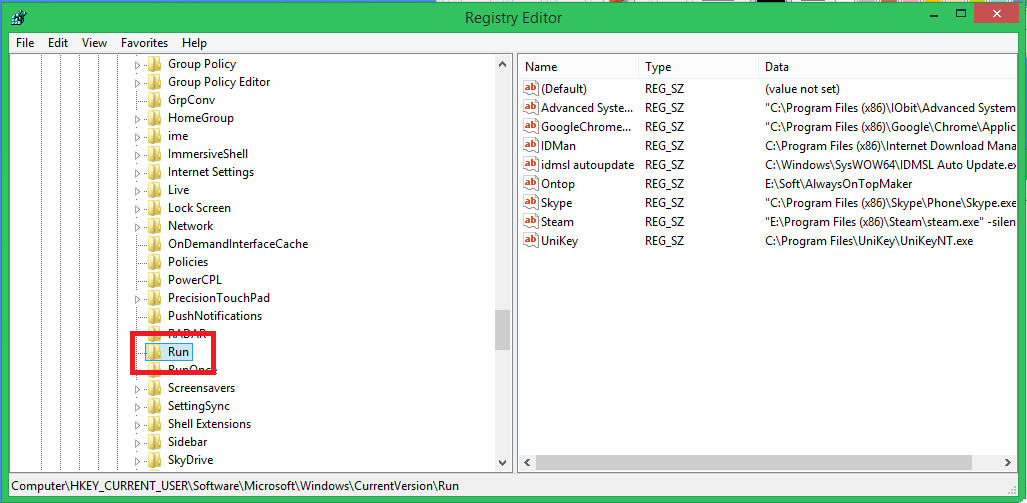Expand the Group Policy Editor key

point(137,83)
